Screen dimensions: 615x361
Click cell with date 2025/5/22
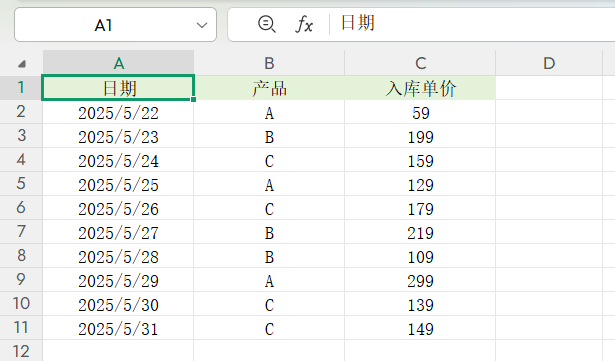coord(118,113)
